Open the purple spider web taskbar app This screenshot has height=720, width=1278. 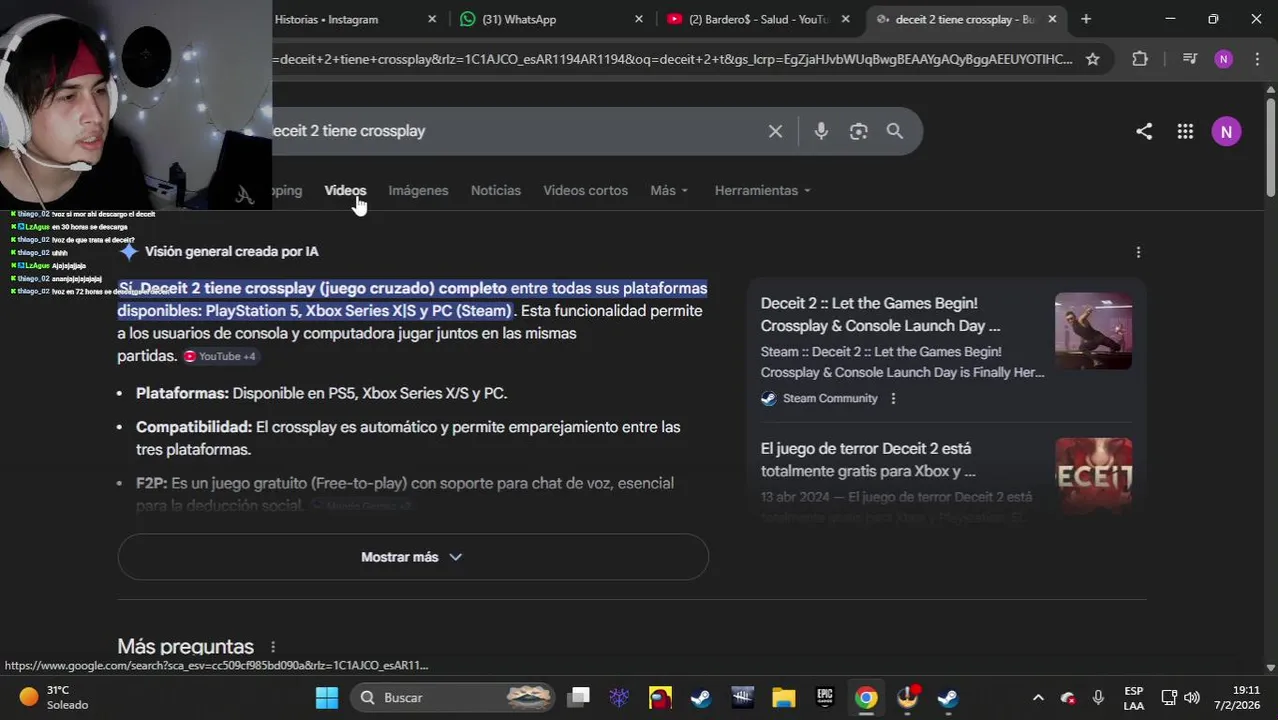[619, 697]
